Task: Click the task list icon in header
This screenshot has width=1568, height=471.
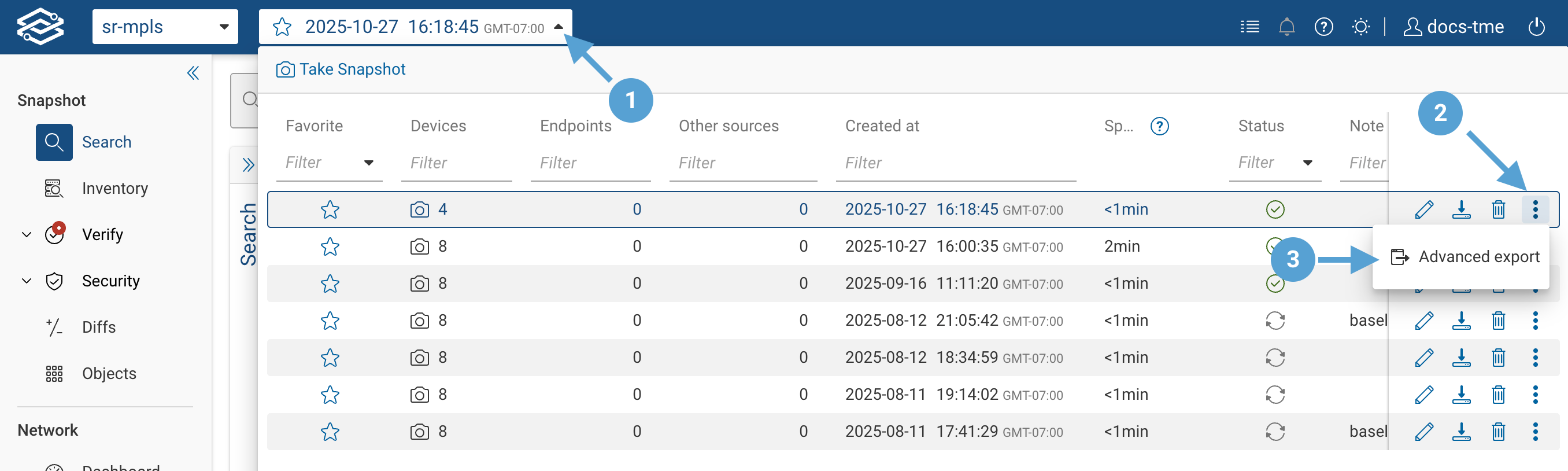Action: pos(1249,27)
